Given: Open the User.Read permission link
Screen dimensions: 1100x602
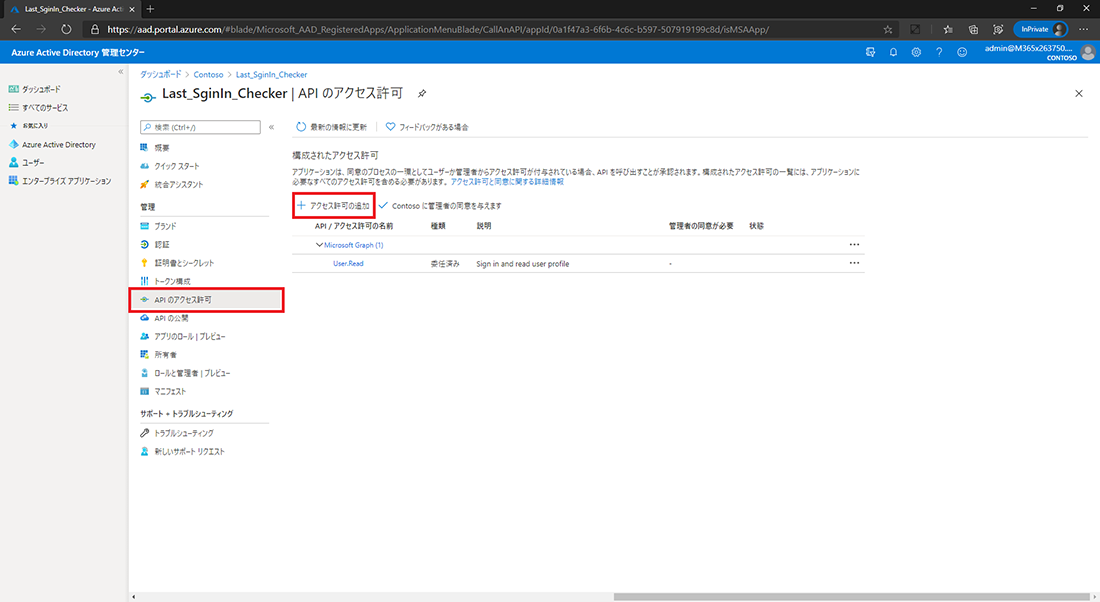Looking at the screenshot, I should [x=348, y=263].
